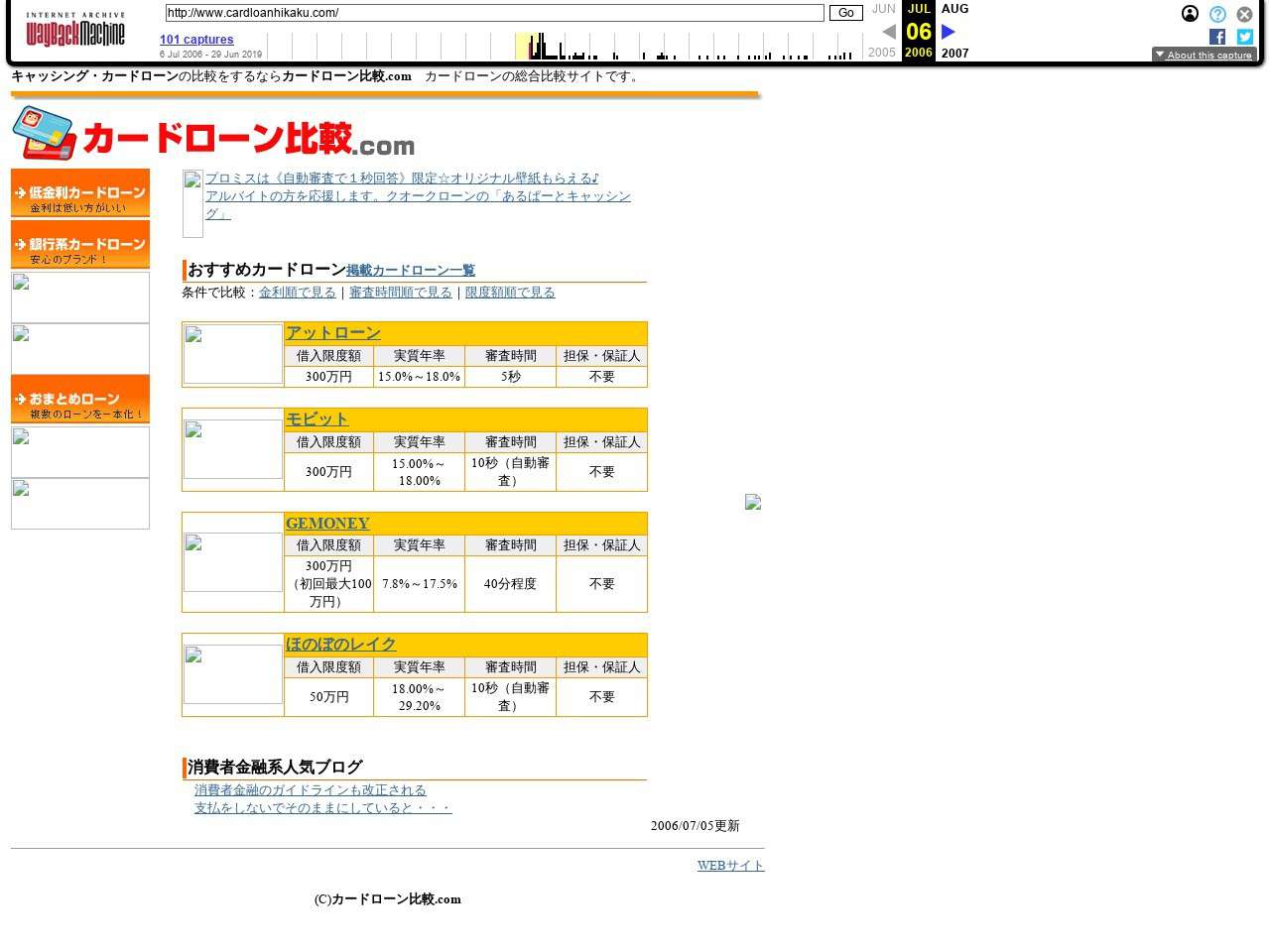Share capture on Facebook icon
Viewport: 1270px width, 952px height.
[1217, 37]
